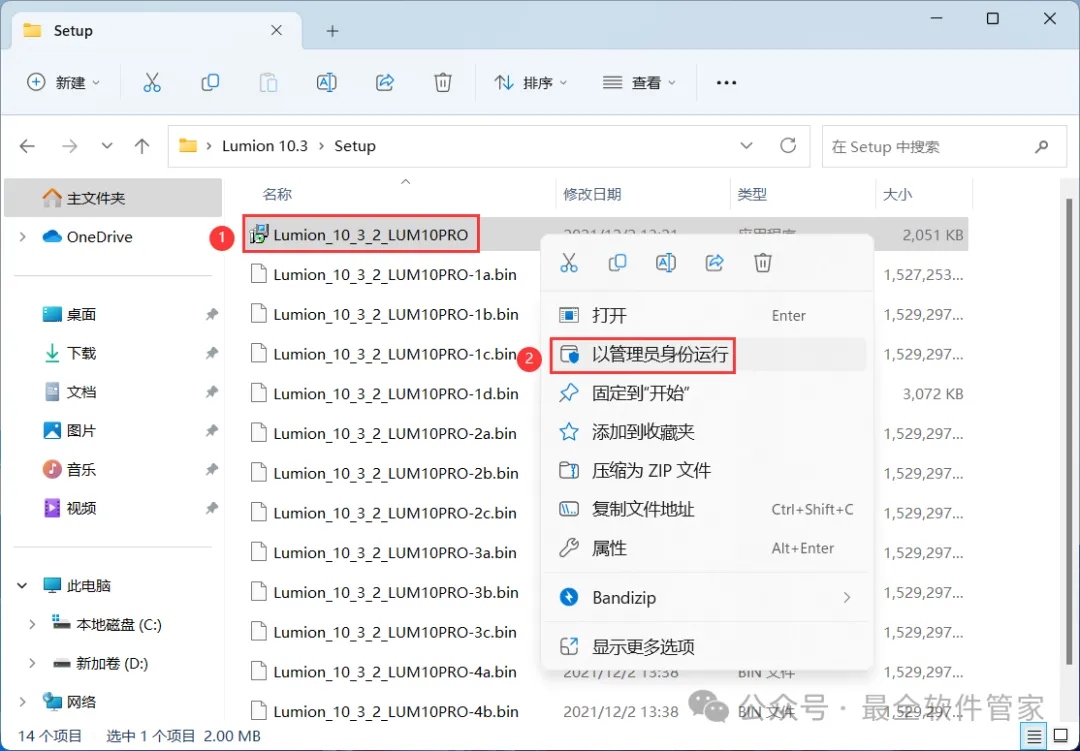1080x751 pixels.
Task: Choose 属性 in context menu
Action: click(708, 548)
